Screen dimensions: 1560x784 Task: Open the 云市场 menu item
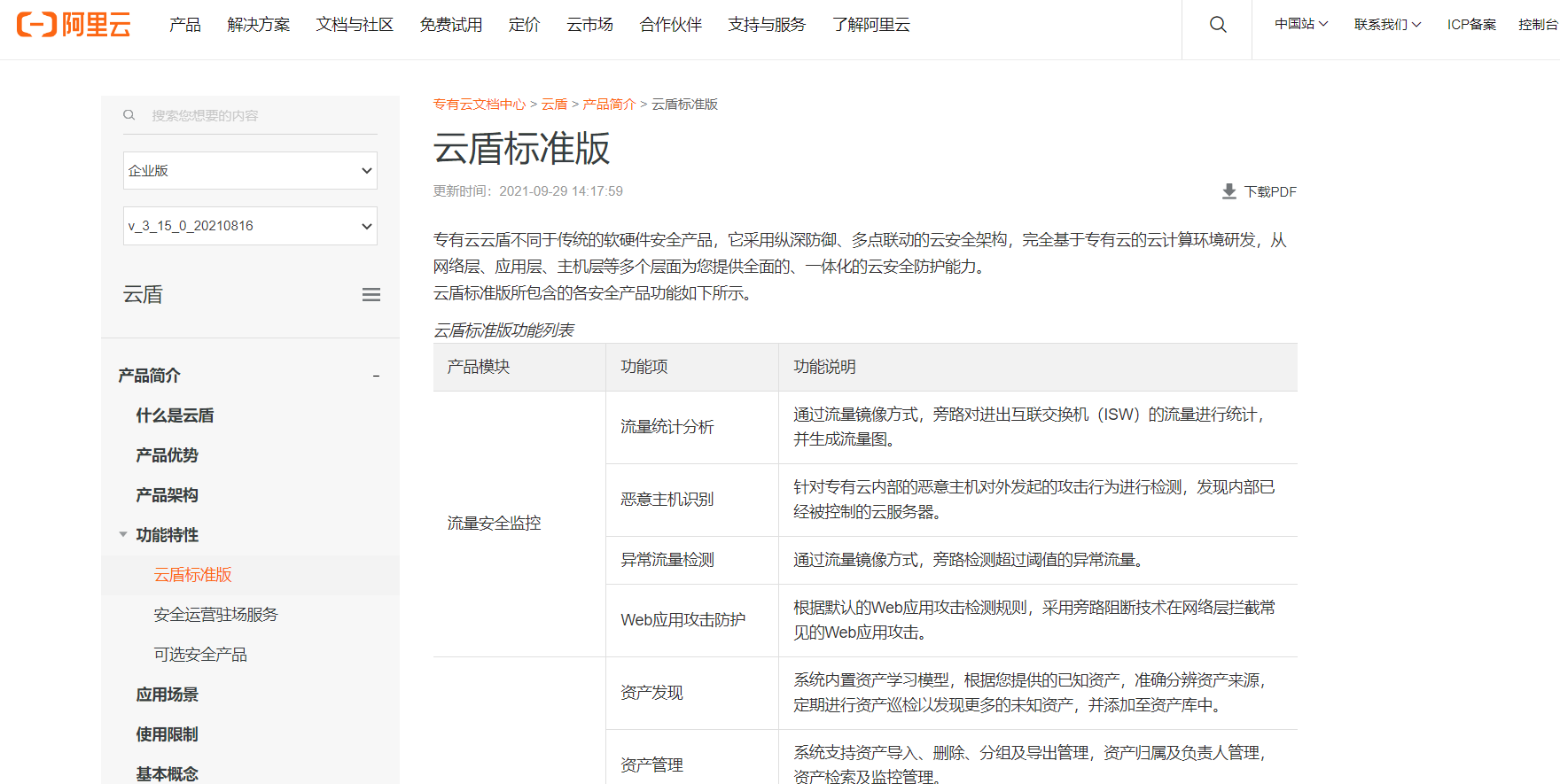click(590, 25)
